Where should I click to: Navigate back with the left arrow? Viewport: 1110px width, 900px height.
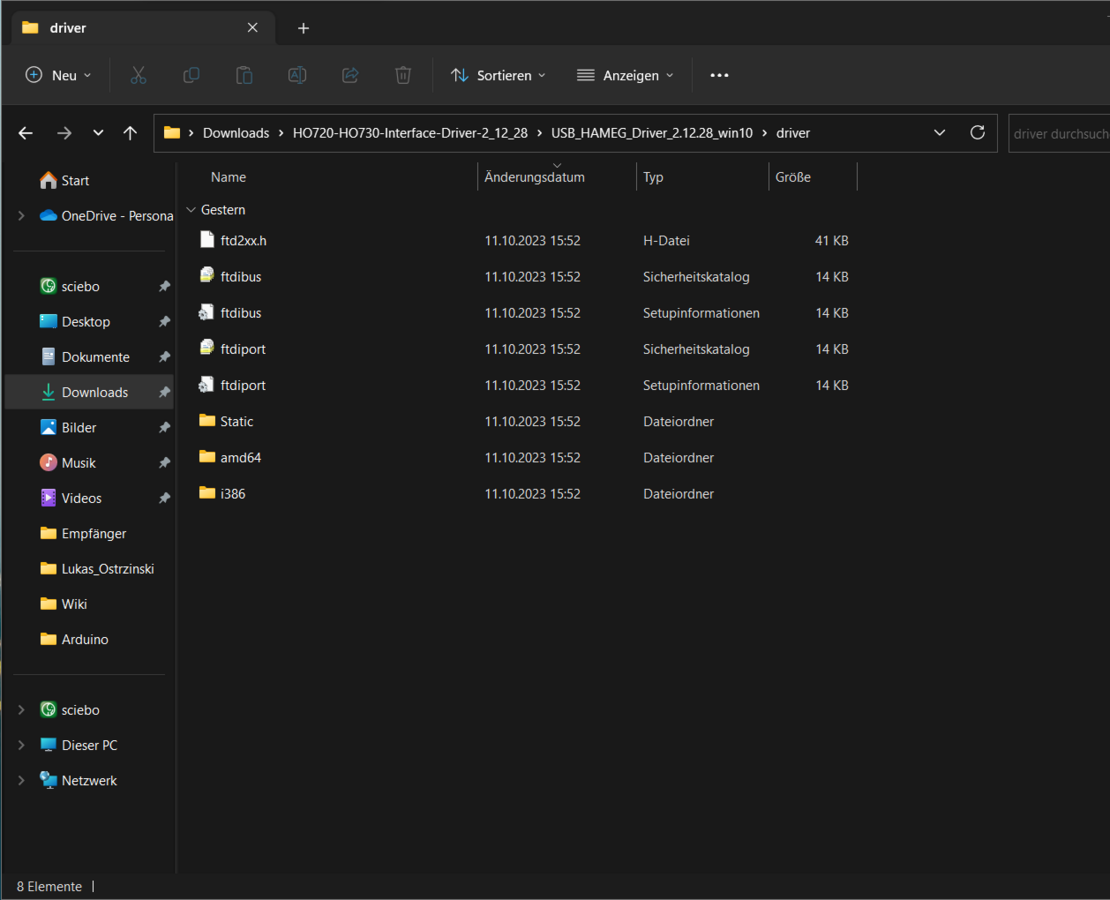point(26,133)
